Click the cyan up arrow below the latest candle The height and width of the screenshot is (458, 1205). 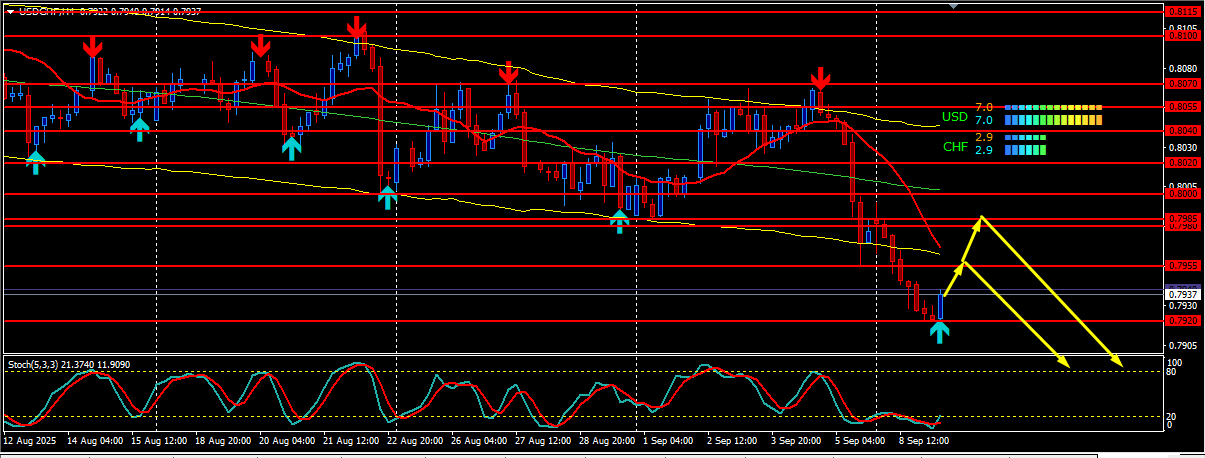click(x=939, y=332)
